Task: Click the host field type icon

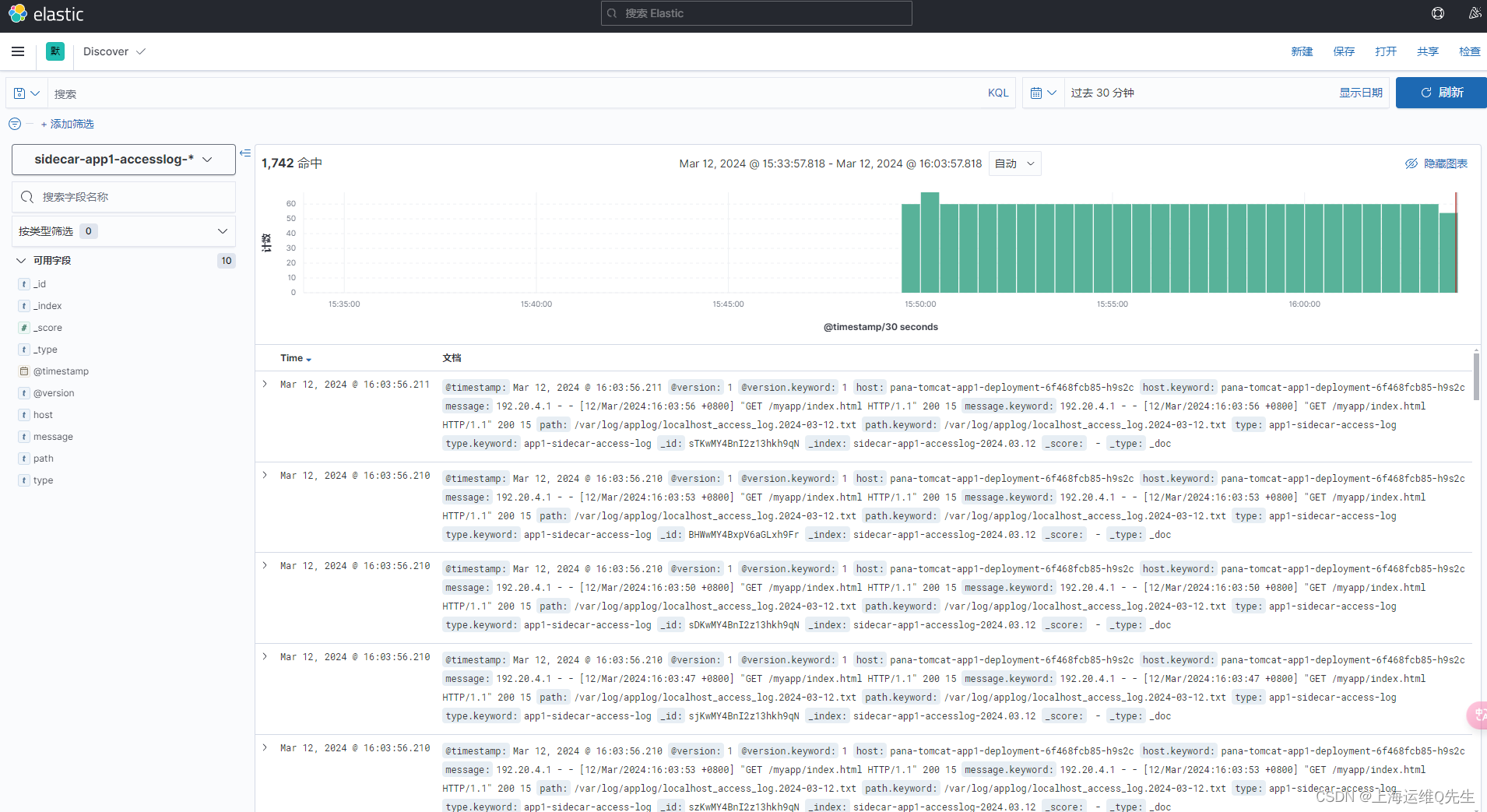Action: coord(24,415)
